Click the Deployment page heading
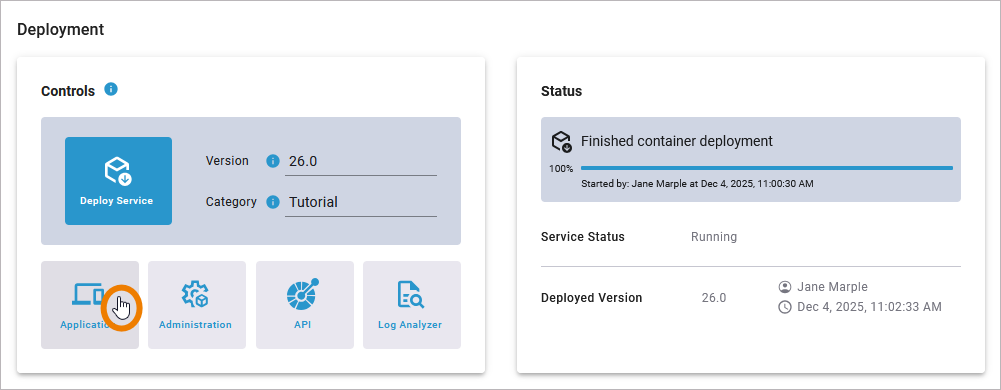The image size is (1001, 390). [x=61, y=29]
